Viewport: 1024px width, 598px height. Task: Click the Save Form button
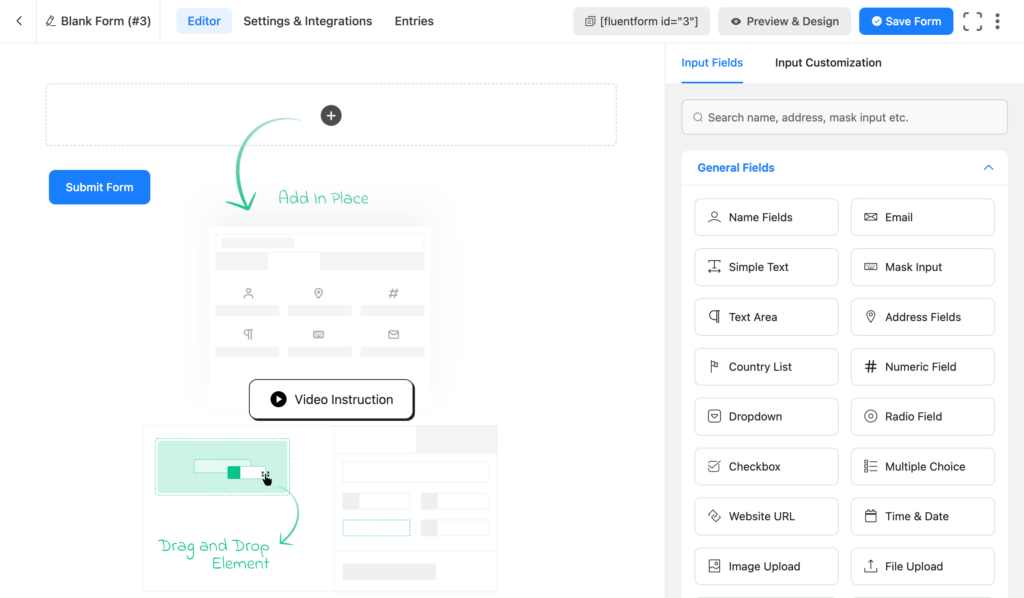pos(906,22)
